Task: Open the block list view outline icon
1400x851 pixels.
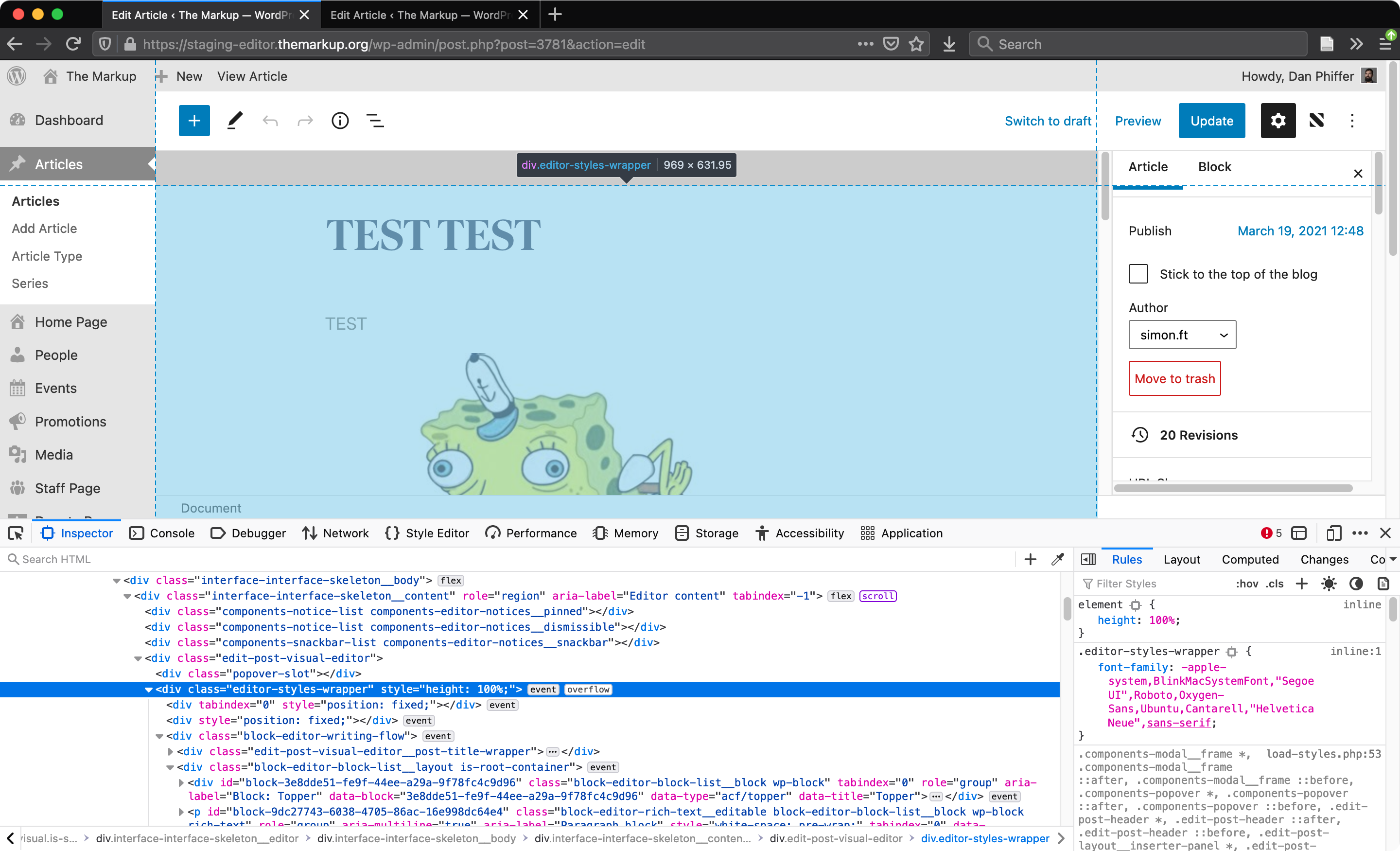Action: pos(375,121)
